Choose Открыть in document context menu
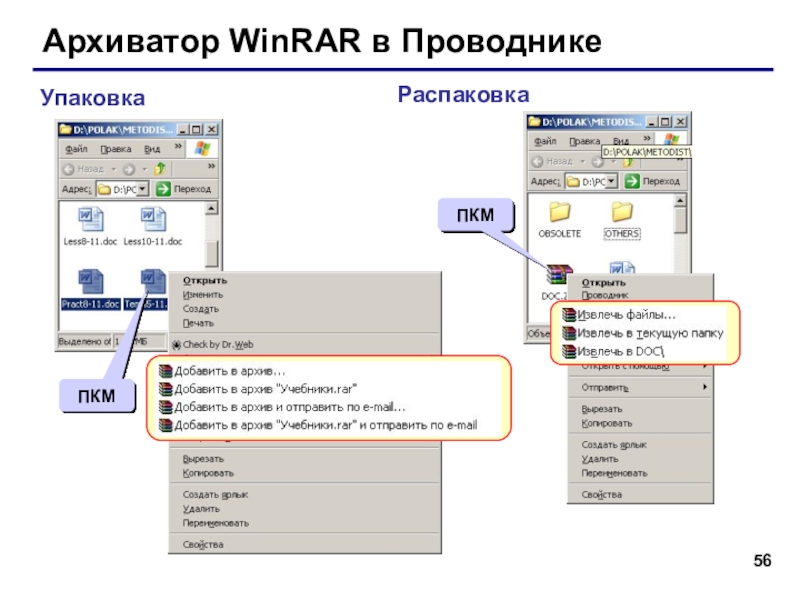Viewport: 800px width, 600px height. (x=205, y=281)
